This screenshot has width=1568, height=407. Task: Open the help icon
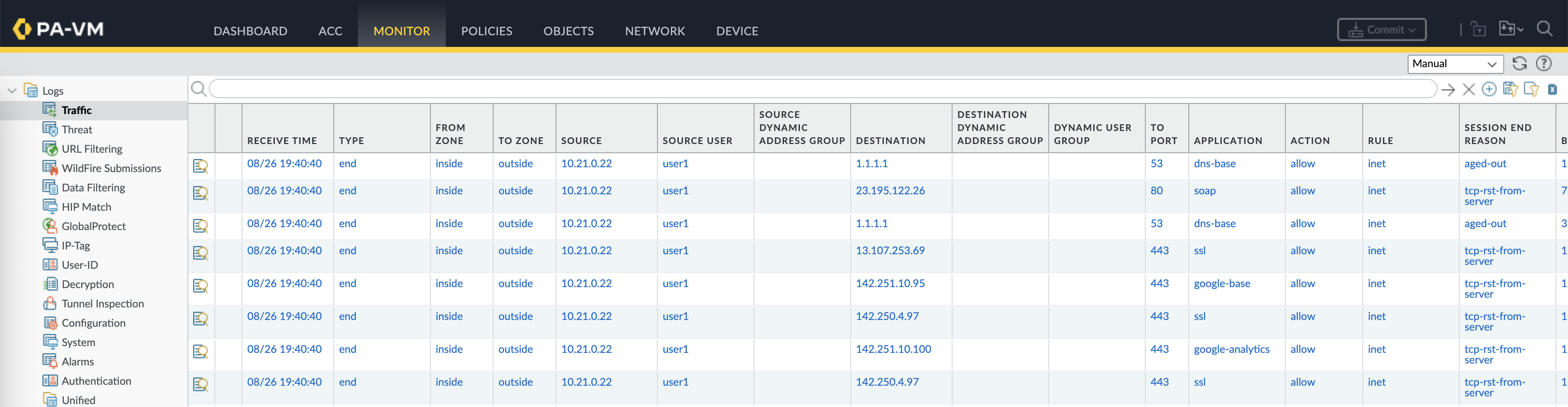(x=1544, y=63)
